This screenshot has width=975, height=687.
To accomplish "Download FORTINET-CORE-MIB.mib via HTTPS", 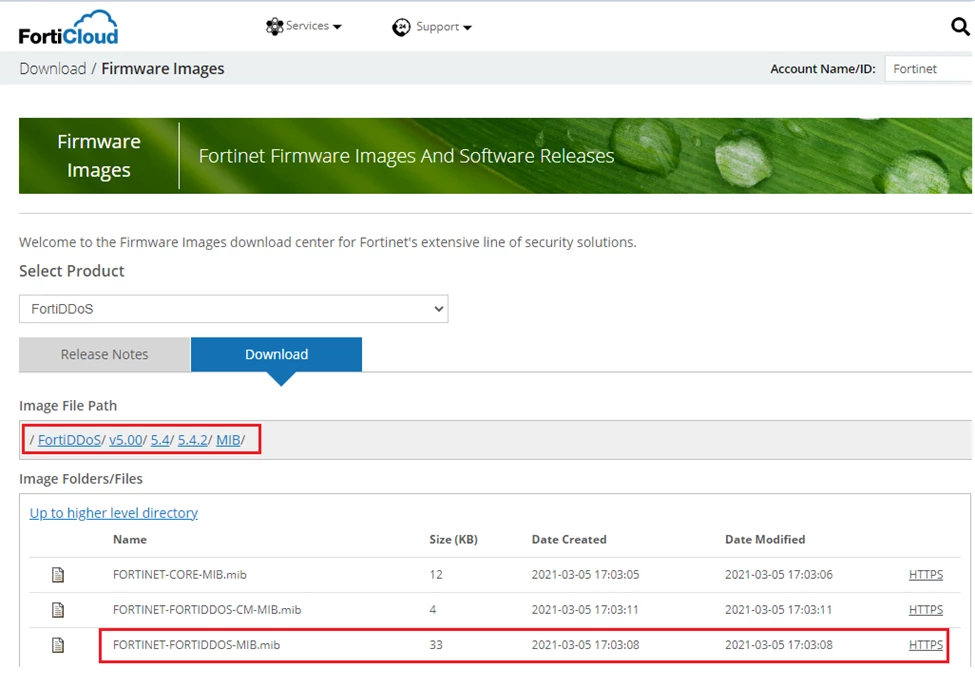I will (x=926, y=574).
